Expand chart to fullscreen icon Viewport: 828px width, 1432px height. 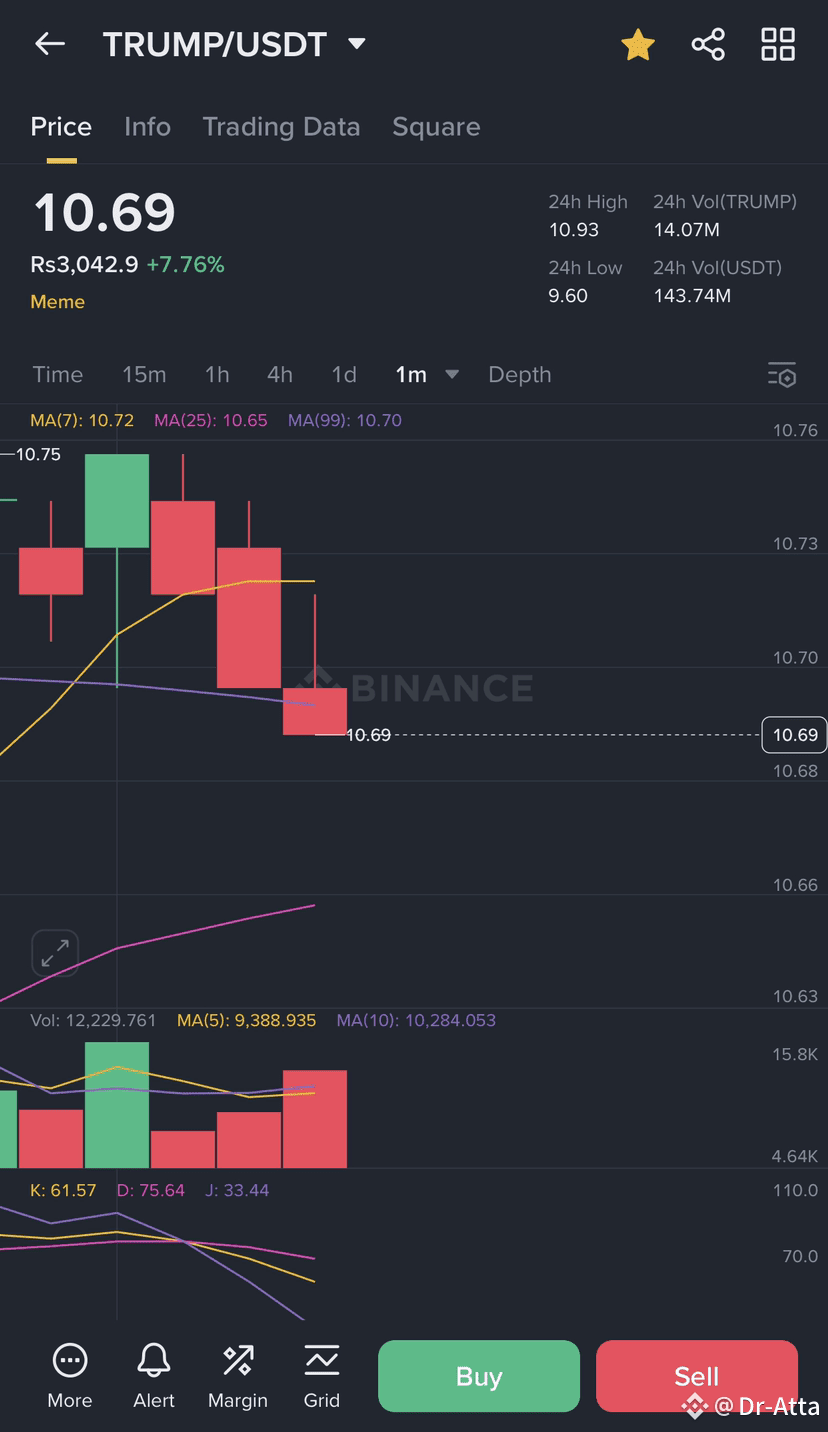(55, 953)
